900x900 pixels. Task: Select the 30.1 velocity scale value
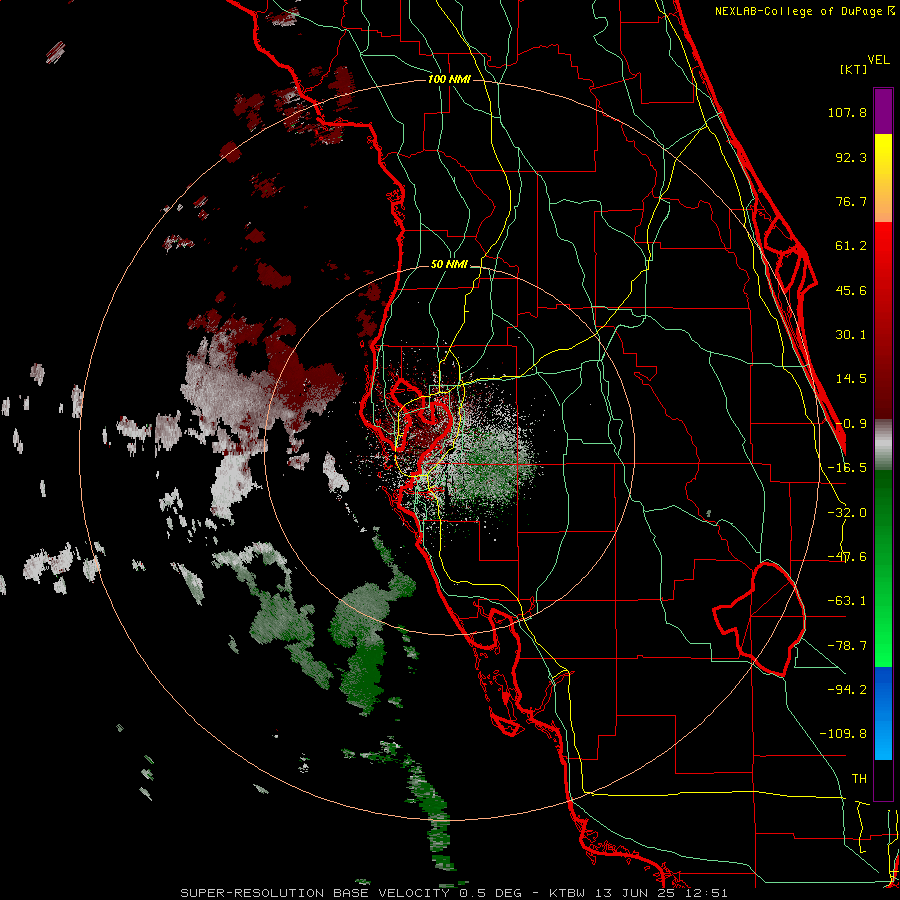(x=851, y=335)
